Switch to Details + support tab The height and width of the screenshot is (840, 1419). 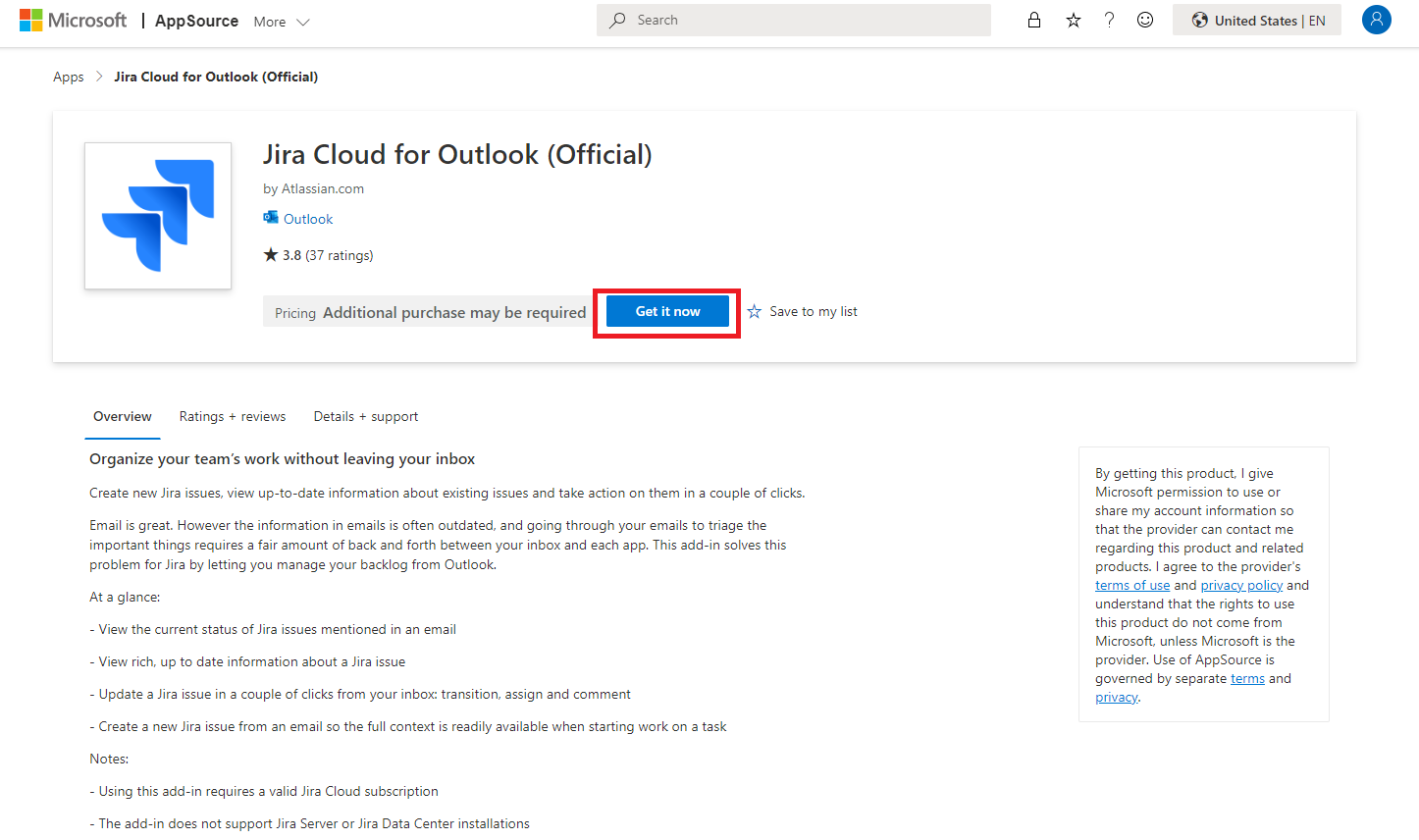click(366, 417)
